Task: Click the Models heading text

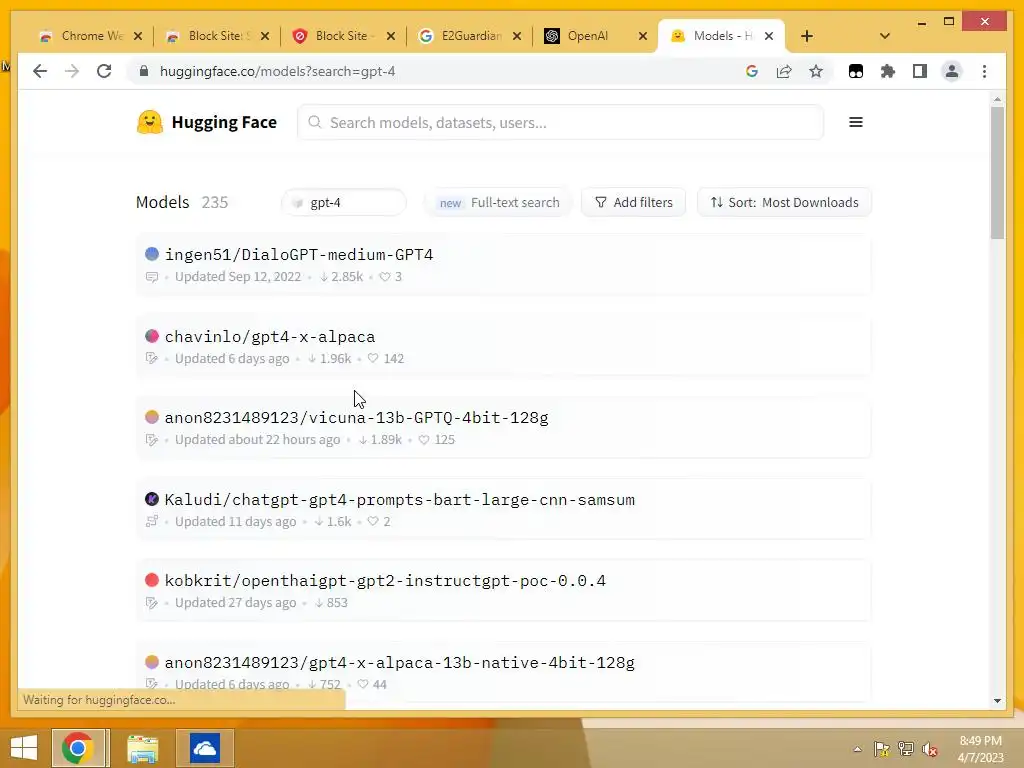Action: tap(163, 202)
